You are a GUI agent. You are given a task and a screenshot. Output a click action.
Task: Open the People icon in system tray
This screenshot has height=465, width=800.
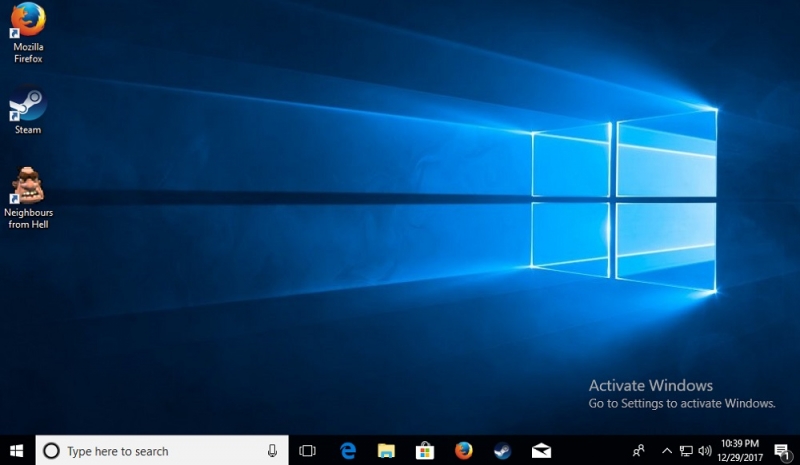click(x=638, y=451)
